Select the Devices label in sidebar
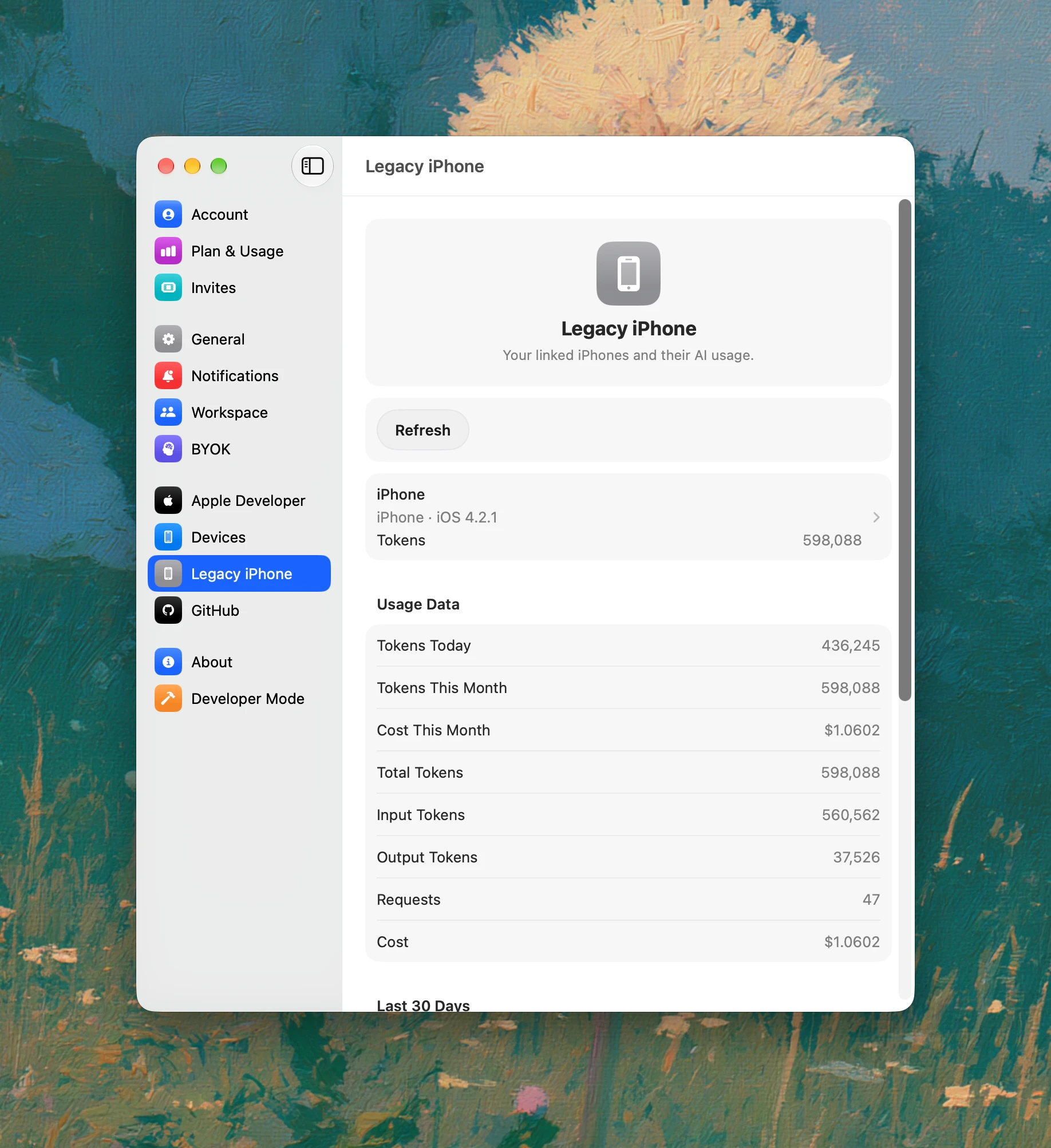 218,537
